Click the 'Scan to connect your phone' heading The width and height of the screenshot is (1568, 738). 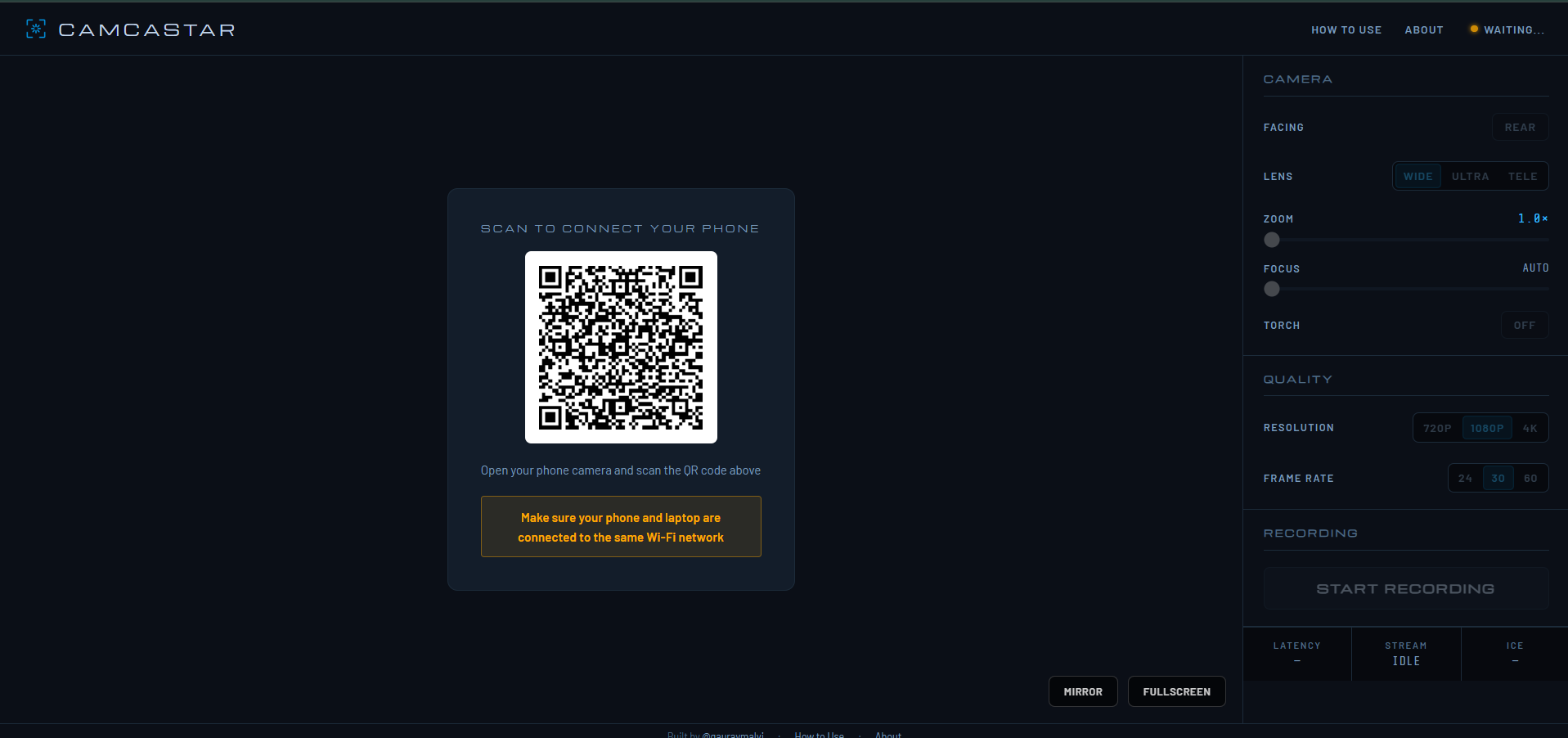point(620,229)
